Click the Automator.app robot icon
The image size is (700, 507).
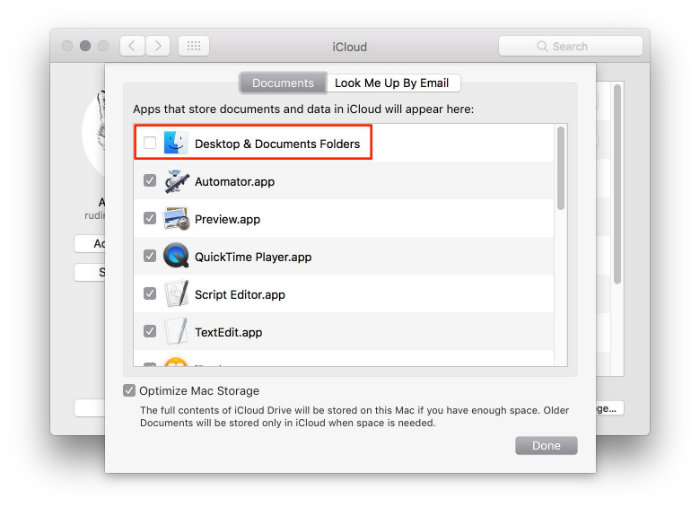(176, 181)
